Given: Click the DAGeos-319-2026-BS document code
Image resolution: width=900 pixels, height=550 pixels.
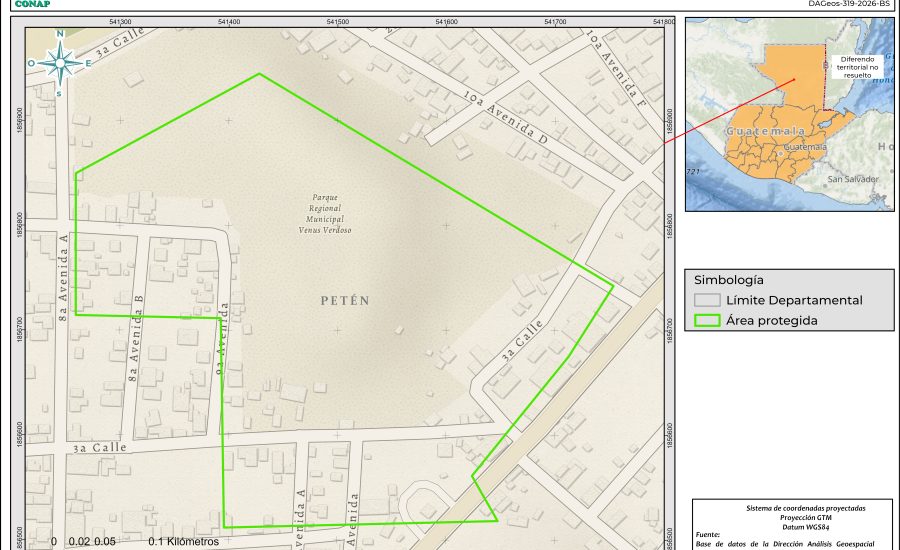Looking at the screenshot, I should coord(848,4).
